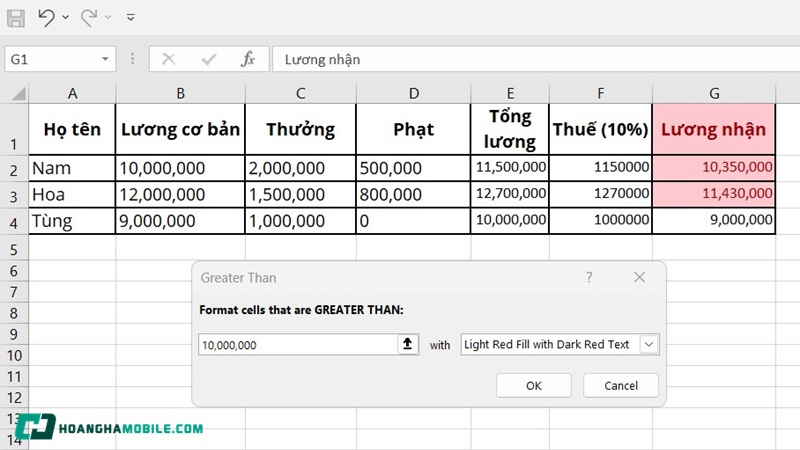Select column D header

coord(413,93)
